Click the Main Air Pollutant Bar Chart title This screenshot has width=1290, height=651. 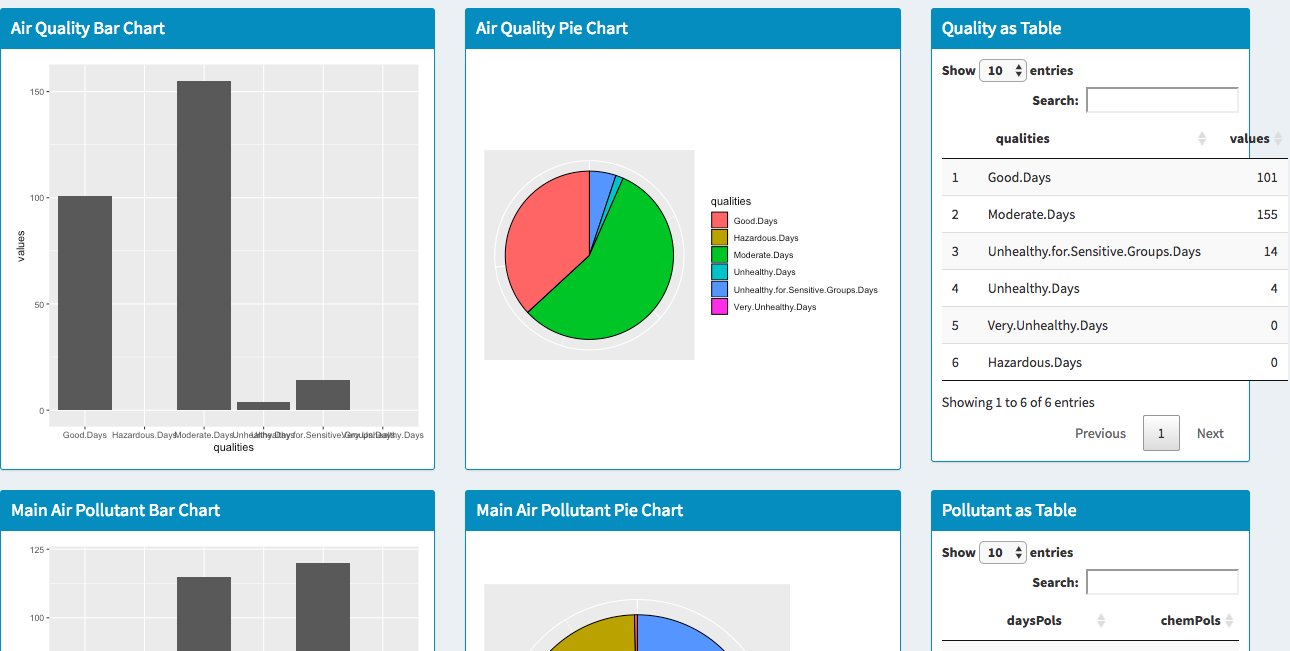[x=116, y=510]
